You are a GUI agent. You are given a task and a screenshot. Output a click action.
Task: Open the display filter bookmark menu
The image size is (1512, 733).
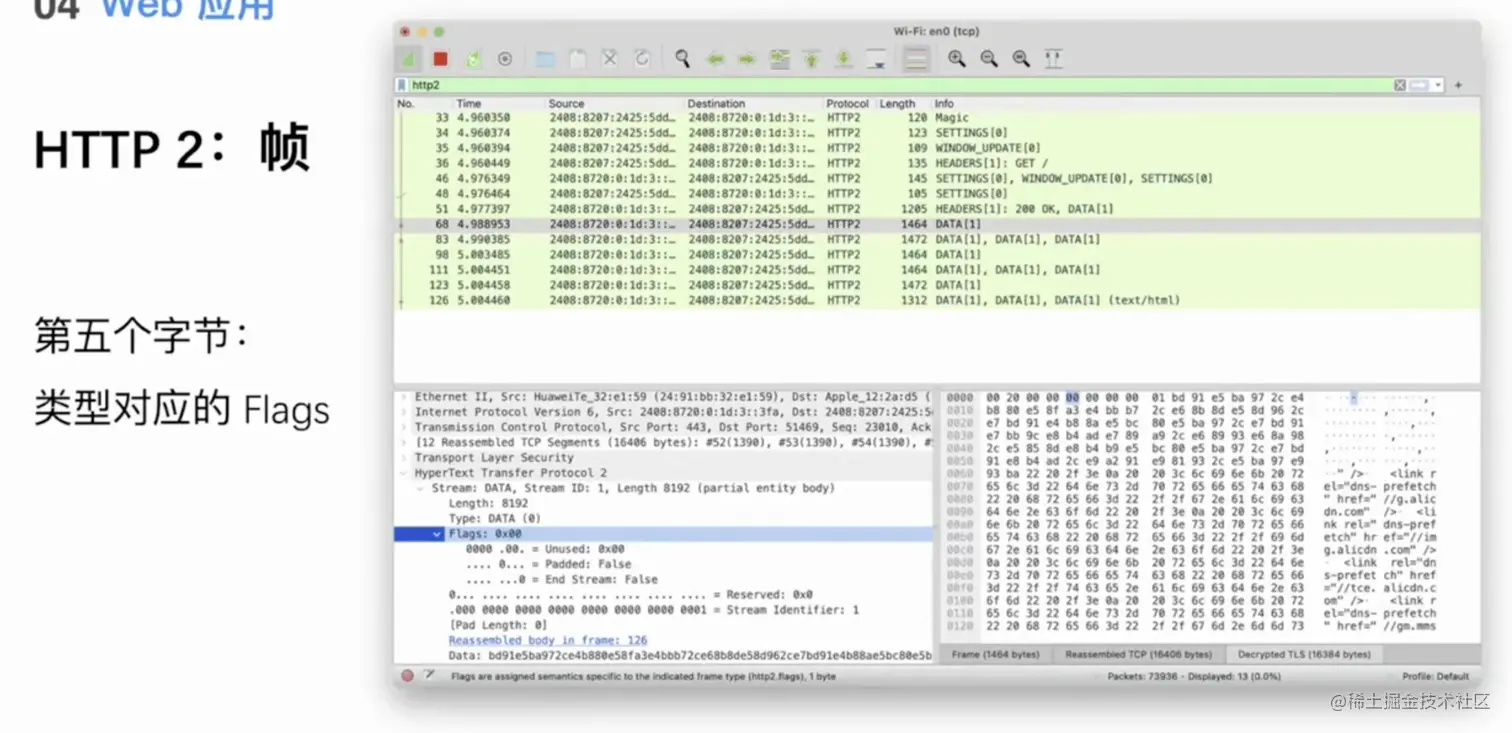point(402,86)
